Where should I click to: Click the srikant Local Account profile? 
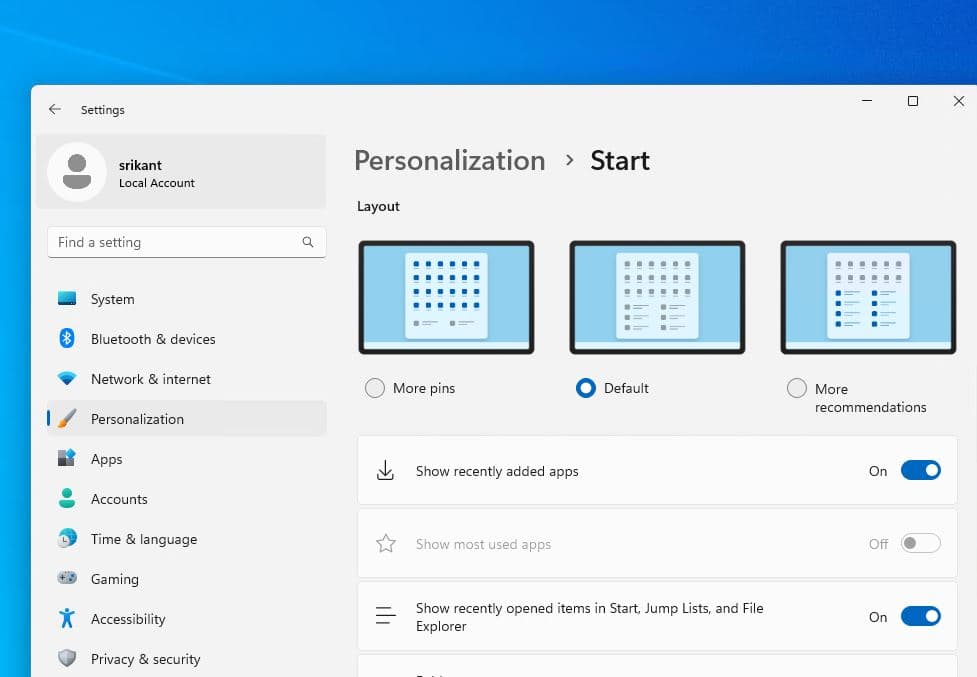(181, 172)
